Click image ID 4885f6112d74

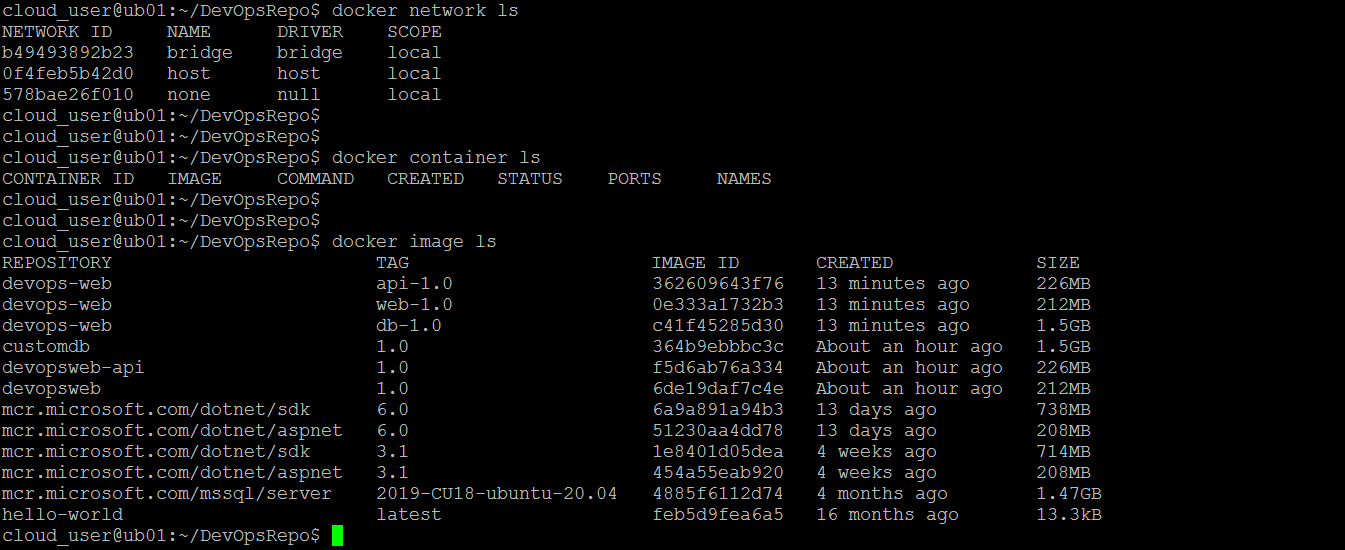click(x=717, y=494)
